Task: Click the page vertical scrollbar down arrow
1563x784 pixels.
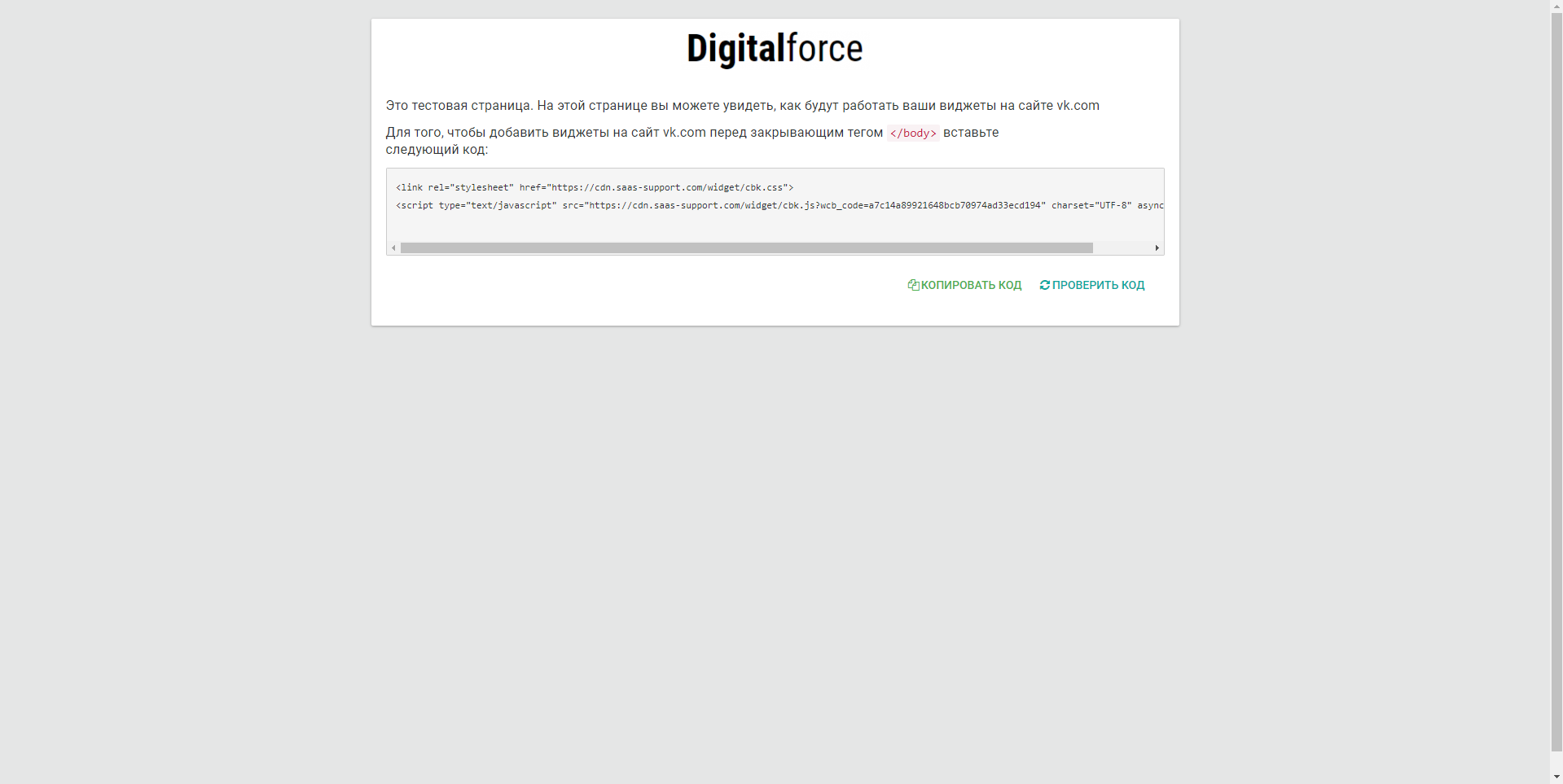Action: [1556, 777]
